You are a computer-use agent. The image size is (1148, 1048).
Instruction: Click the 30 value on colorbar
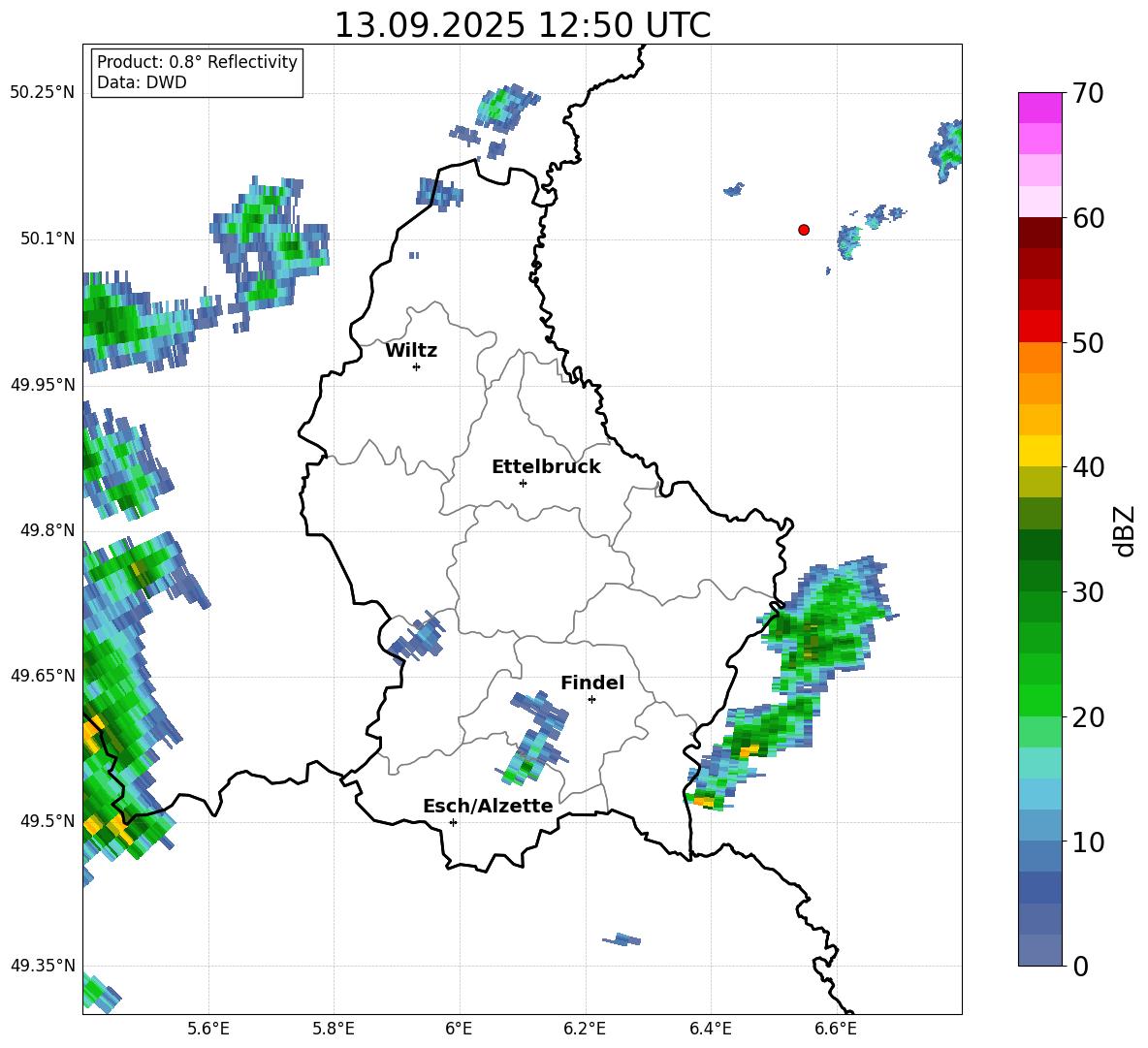pyautogui.click(x=1087, y=592)
